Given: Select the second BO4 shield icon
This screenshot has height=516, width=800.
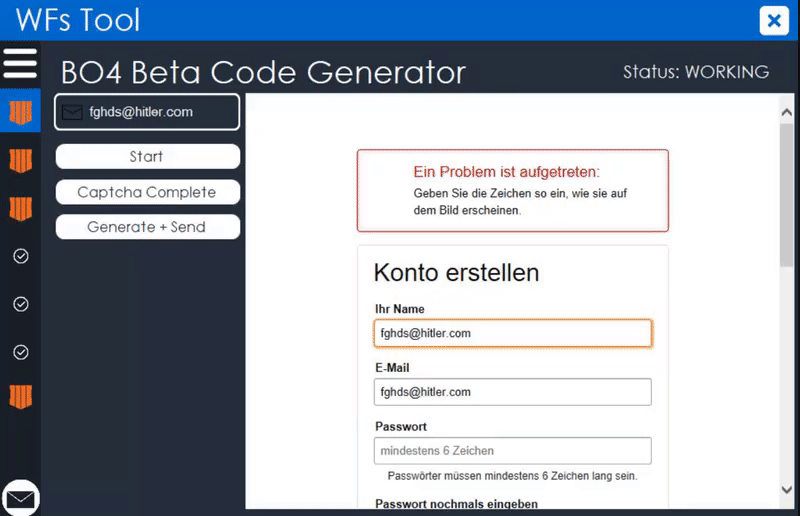Looking at the screenshot, I should click(20, 160).
